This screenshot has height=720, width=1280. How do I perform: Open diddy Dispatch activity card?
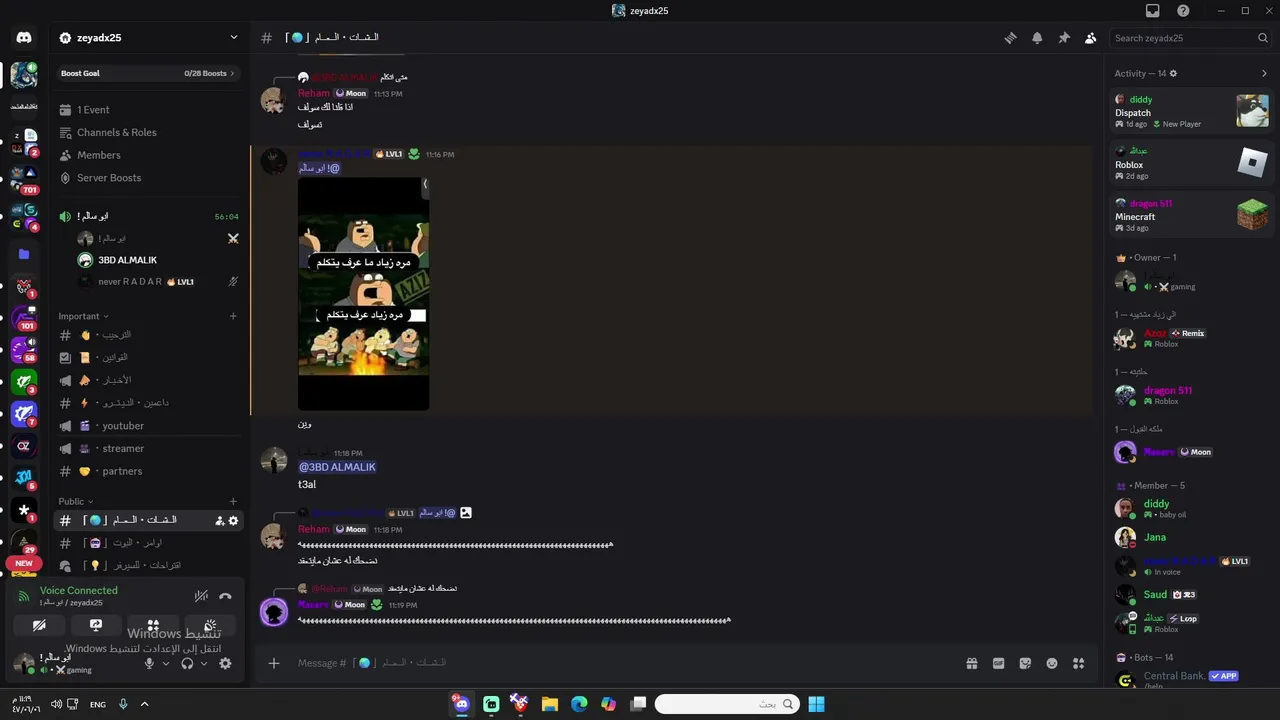click(x=1192, y=111)
